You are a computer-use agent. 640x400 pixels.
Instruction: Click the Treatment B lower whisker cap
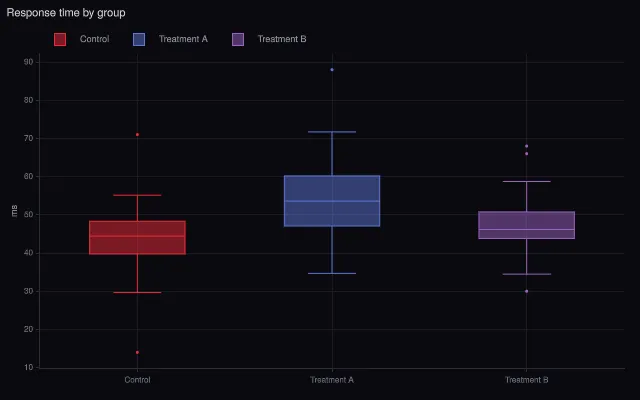click(527, 274)
